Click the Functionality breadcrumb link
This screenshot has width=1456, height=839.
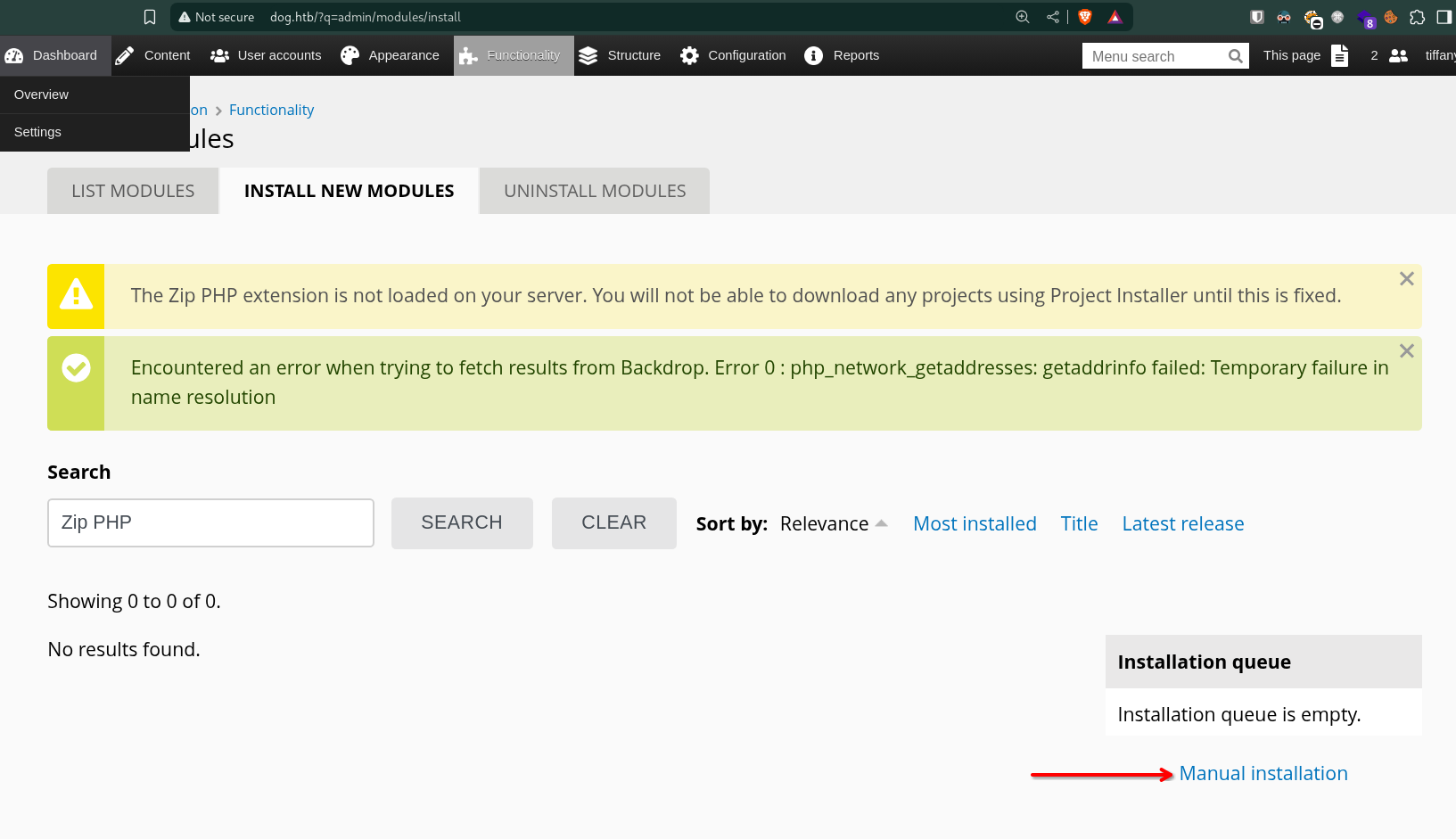tap(271, 110)
